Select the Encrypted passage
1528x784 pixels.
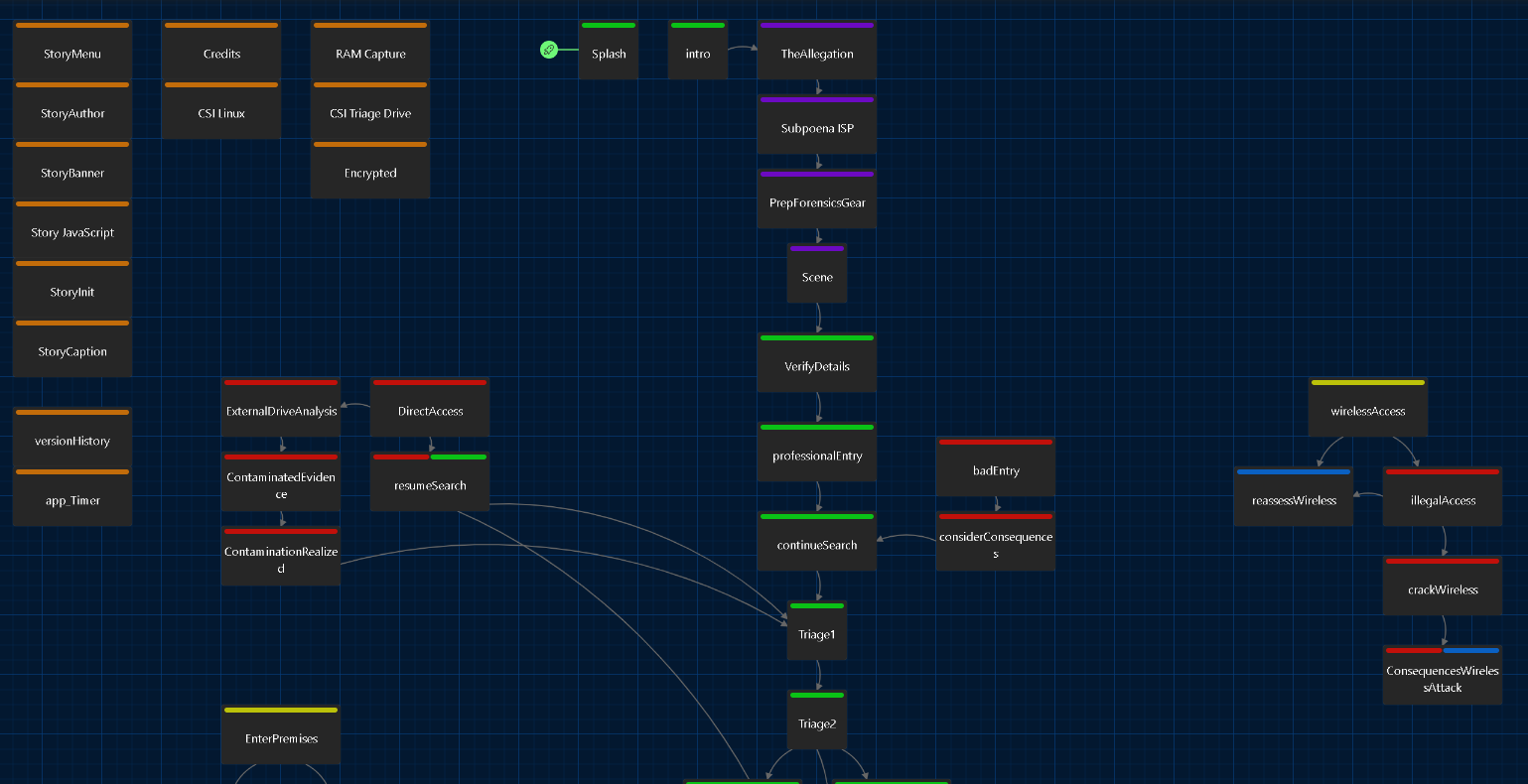point(370,169)
